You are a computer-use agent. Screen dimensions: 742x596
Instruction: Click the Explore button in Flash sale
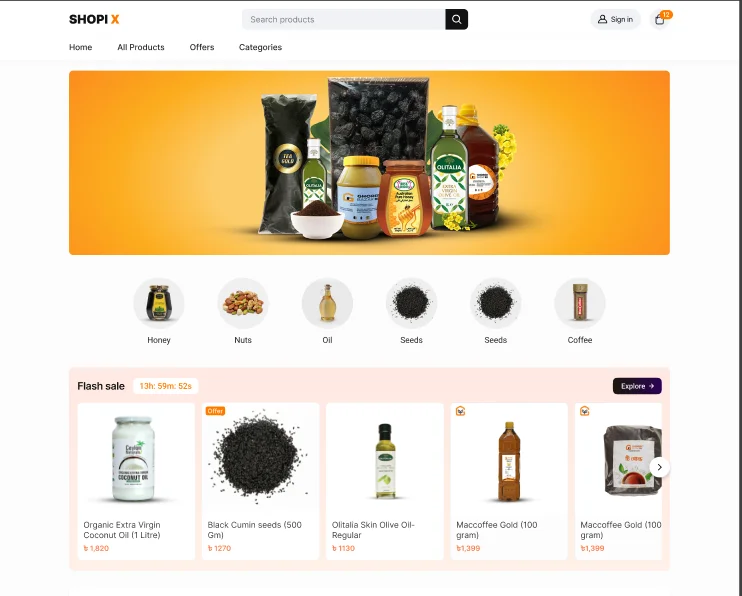point(637,386)
